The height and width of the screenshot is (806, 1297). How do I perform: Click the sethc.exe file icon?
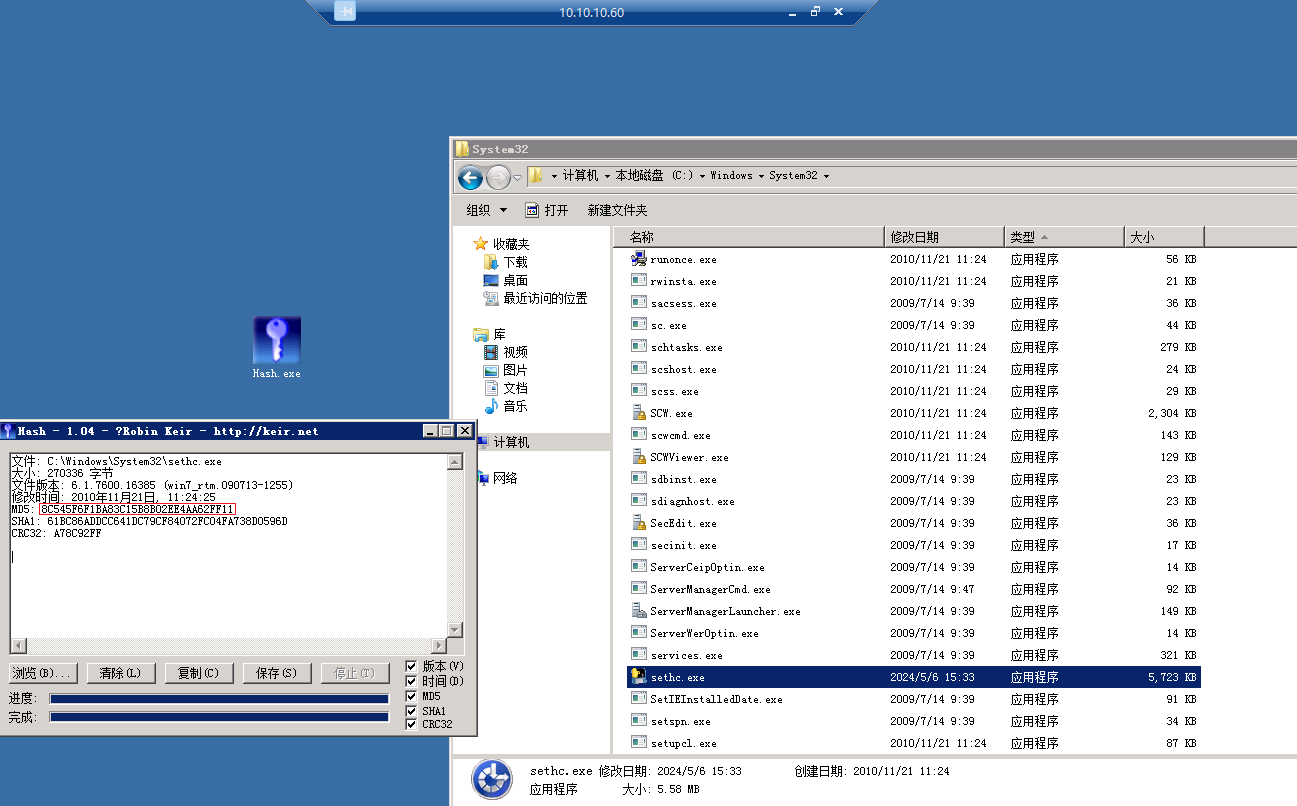coord(639,677)
